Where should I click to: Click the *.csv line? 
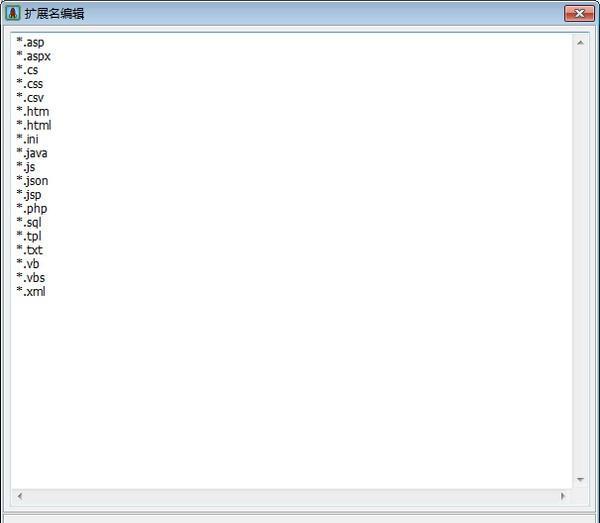[x=30, y=98]
